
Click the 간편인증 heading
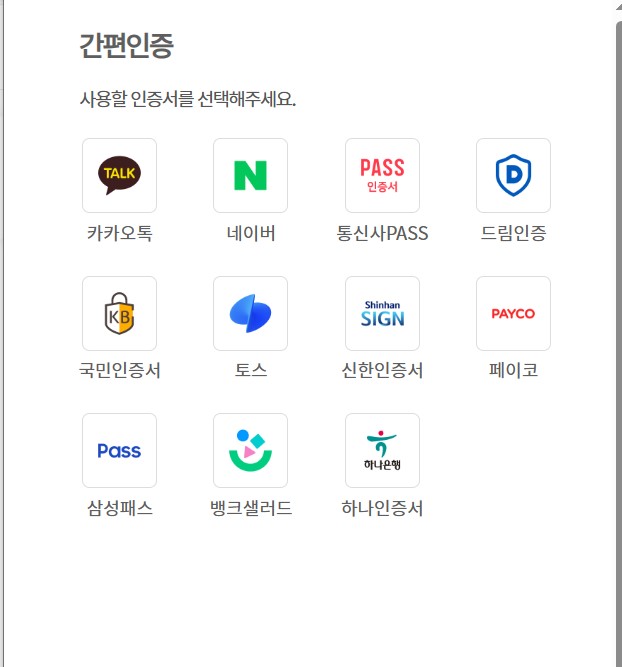(x=126, y=46)
